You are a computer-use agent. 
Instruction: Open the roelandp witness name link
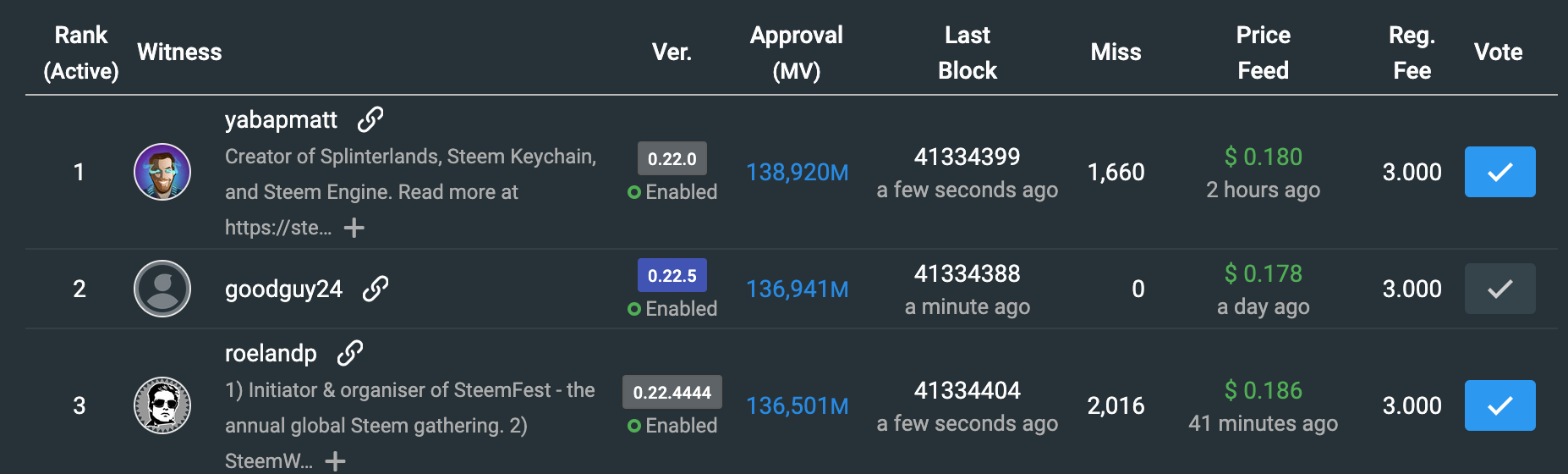271,354
